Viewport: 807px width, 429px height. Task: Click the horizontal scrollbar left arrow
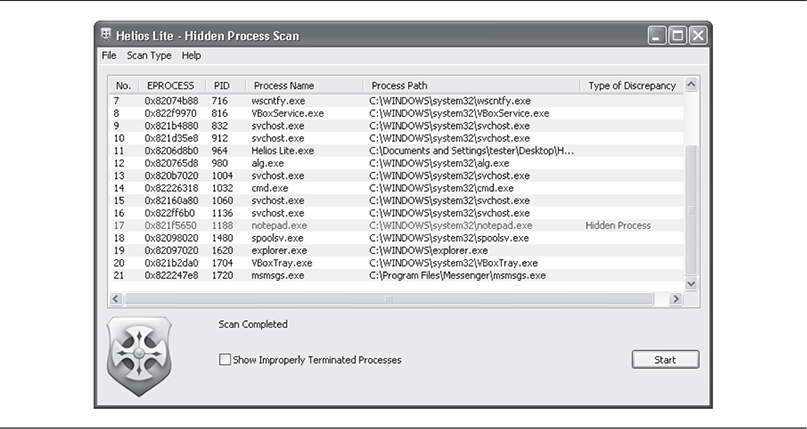[x=113, y=299]
